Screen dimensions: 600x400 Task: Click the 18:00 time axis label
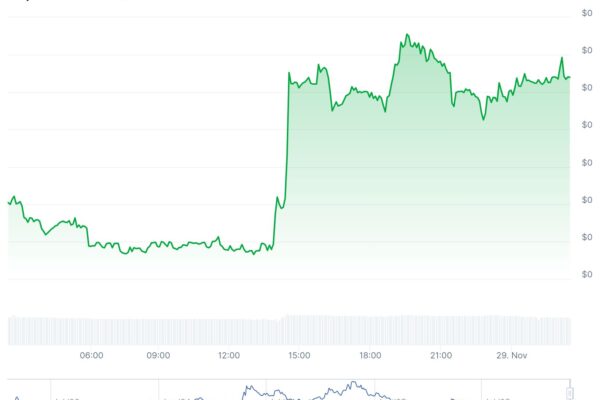370,355
